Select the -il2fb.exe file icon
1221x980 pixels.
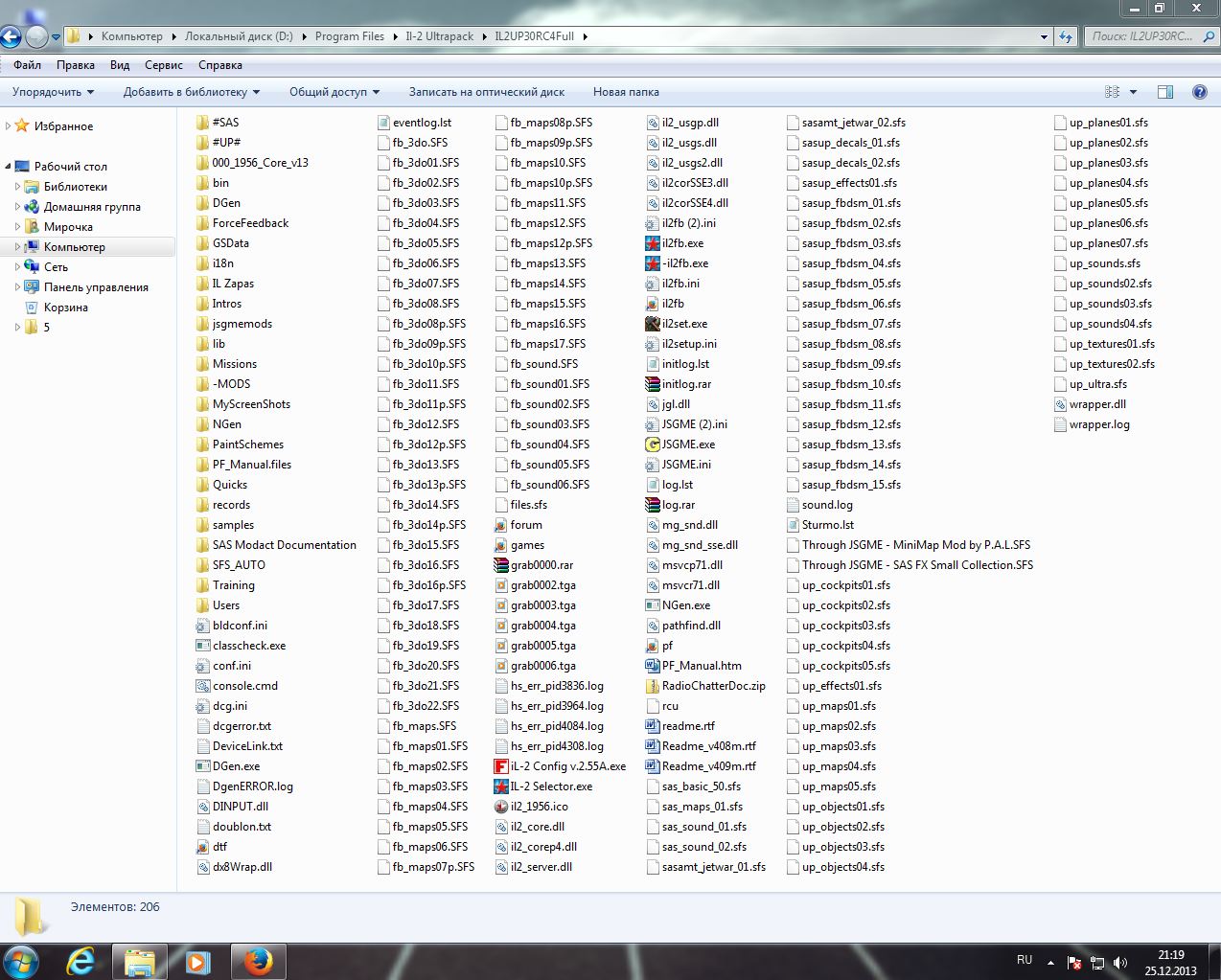click(x=653, y=263)
